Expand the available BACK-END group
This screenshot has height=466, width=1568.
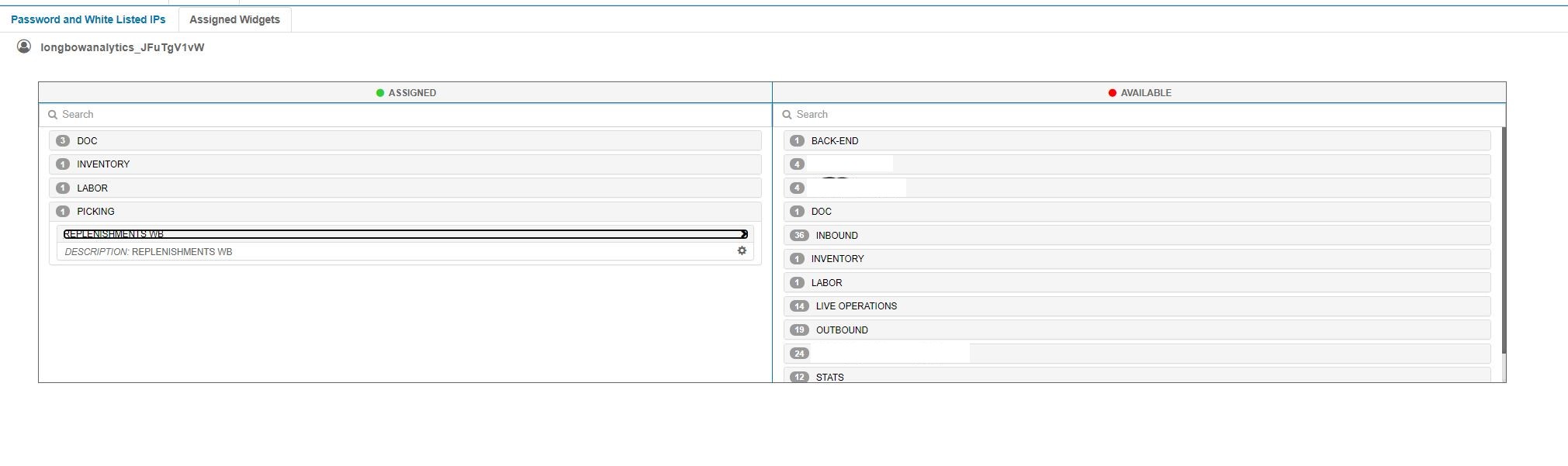(x=834, y=141)
